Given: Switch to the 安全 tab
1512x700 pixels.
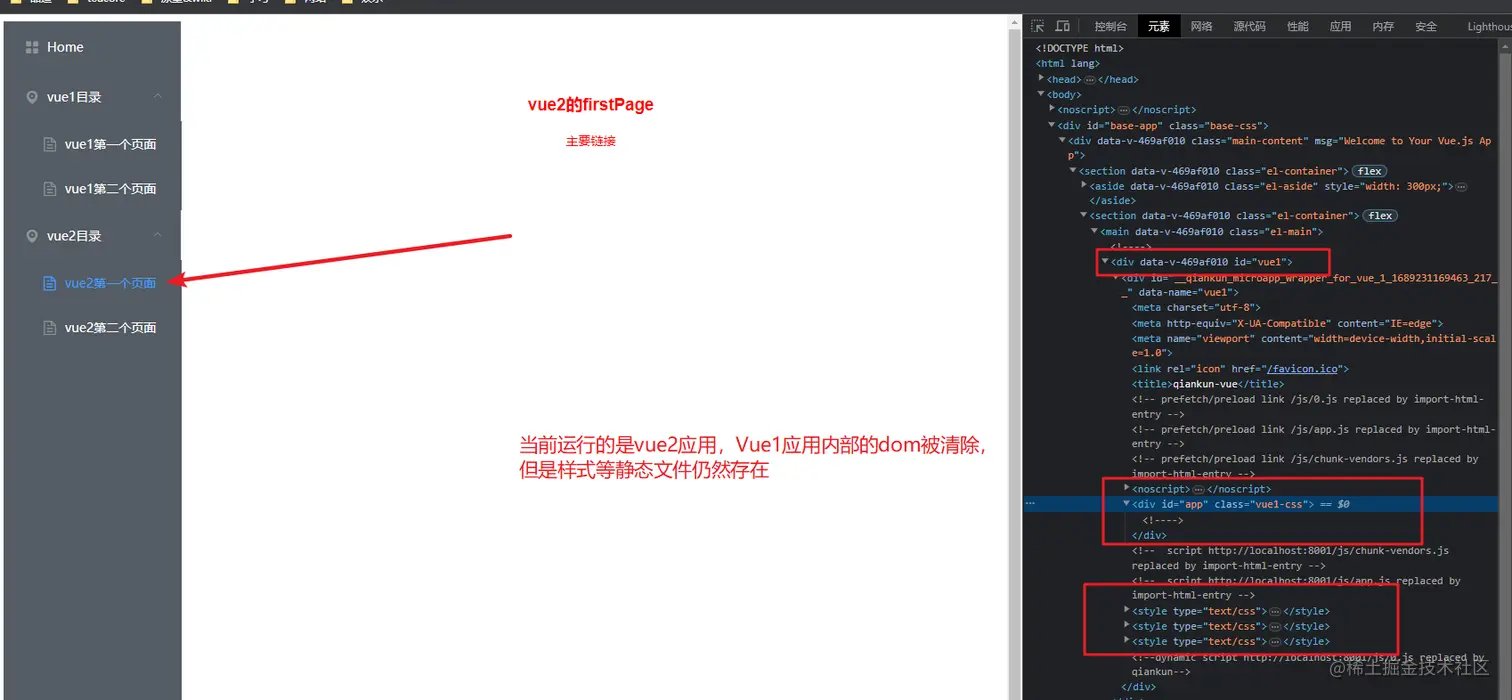Looking at the screenshot, I should point(1426,27).
